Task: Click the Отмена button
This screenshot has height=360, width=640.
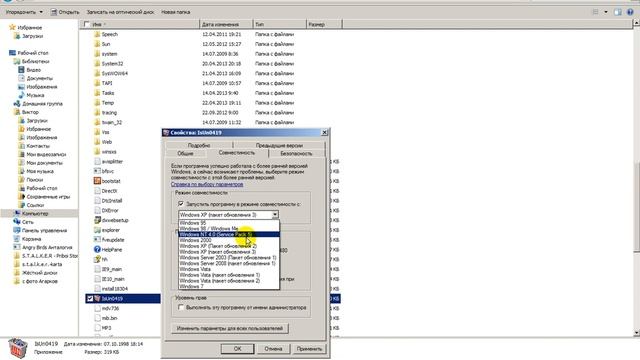Action: click(x=273, y=349)
